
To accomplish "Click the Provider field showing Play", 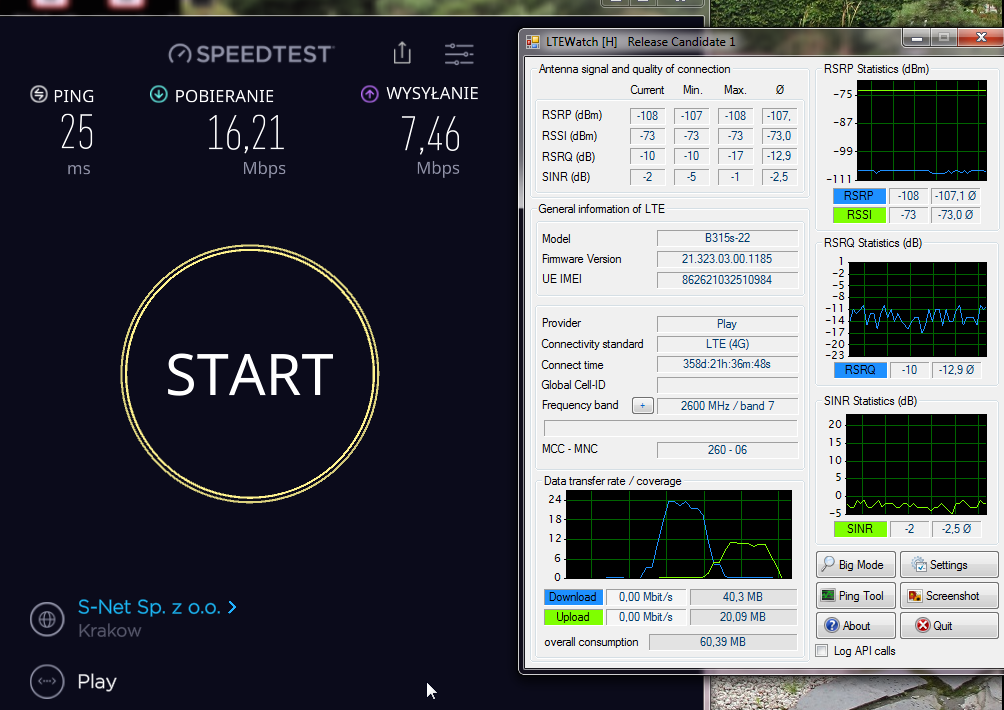I will 727,324.
